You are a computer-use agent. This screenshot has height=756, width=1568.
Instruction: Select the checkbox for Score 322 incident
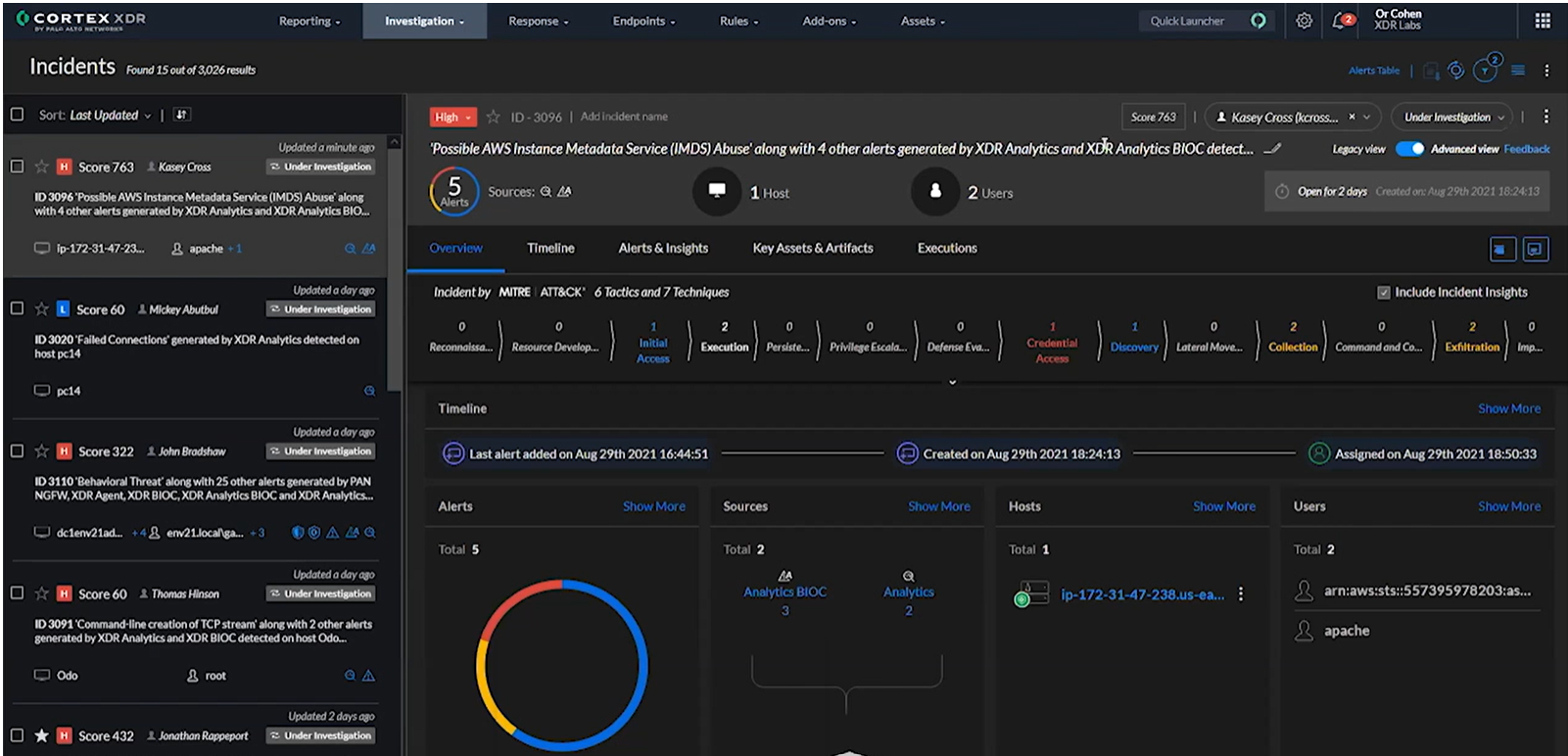[x=17, y=451]
